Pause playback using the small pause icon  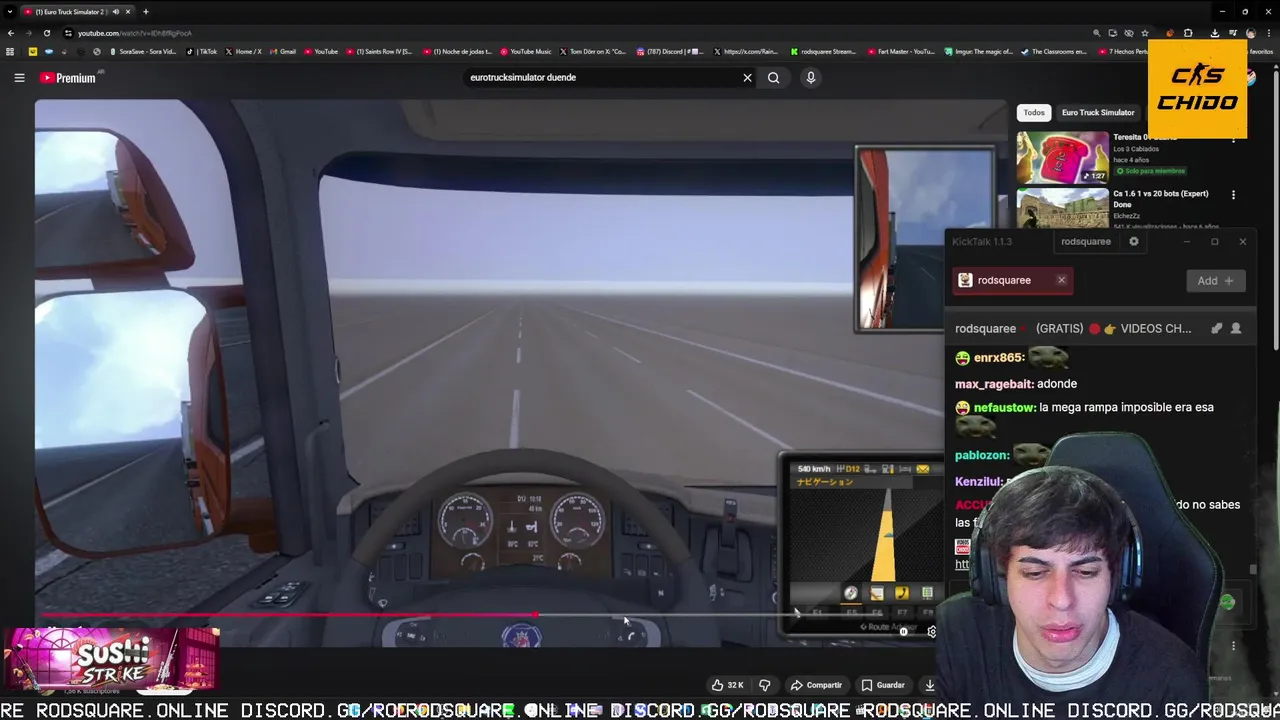904,631
